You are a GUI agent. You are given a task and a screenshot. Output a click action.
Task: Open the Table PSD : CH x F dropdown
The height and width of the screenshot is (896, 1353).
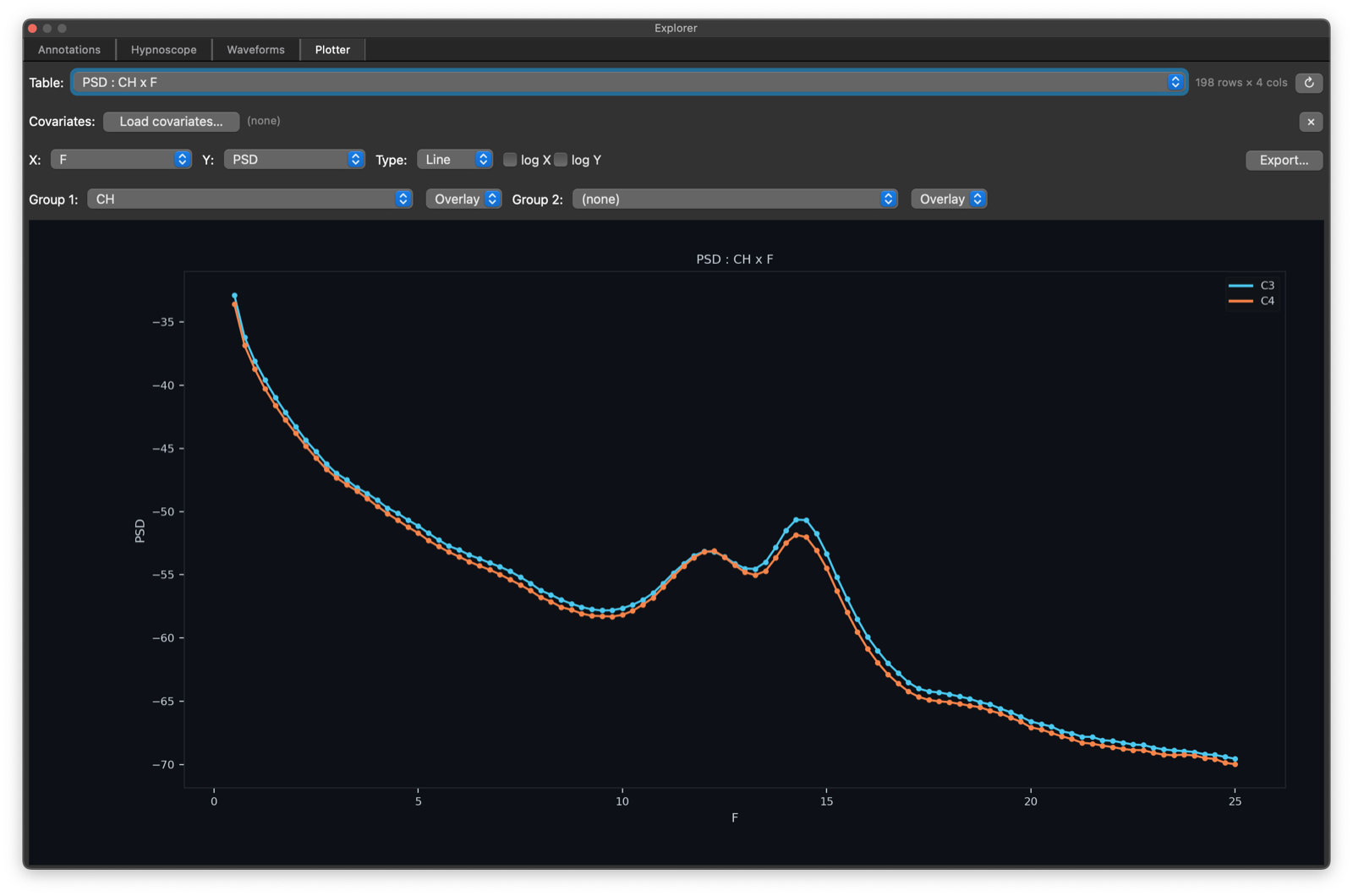tap(629, 82)
